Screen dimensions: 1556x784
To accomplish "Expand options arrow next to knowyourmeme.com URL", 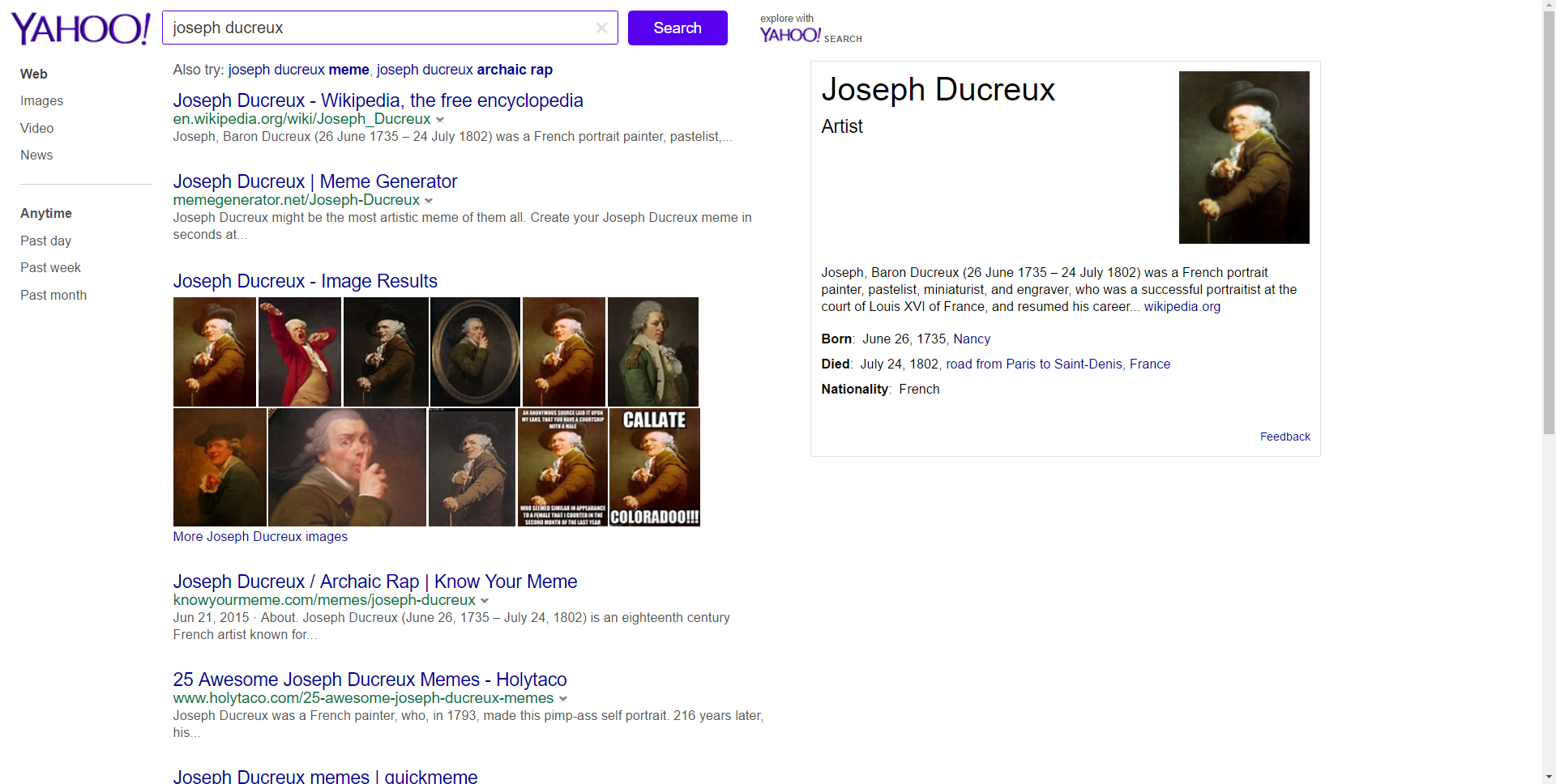I will point(485,601).
